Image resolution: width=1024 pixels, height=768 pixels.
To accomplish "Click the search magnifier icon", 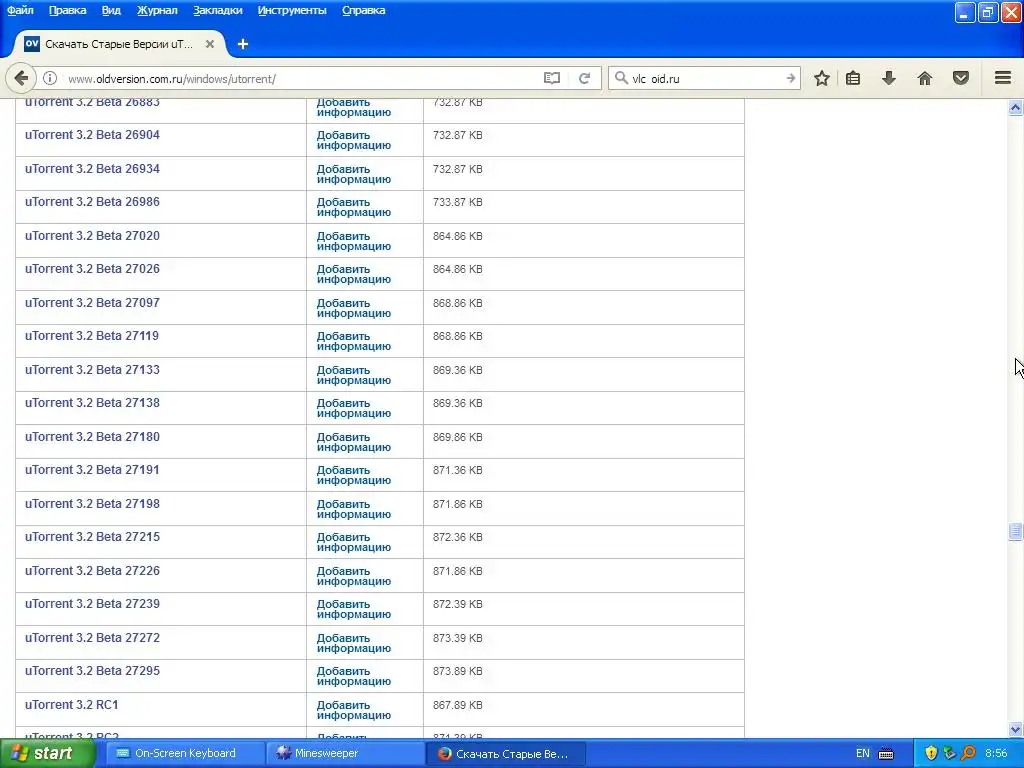I will 621,78.
